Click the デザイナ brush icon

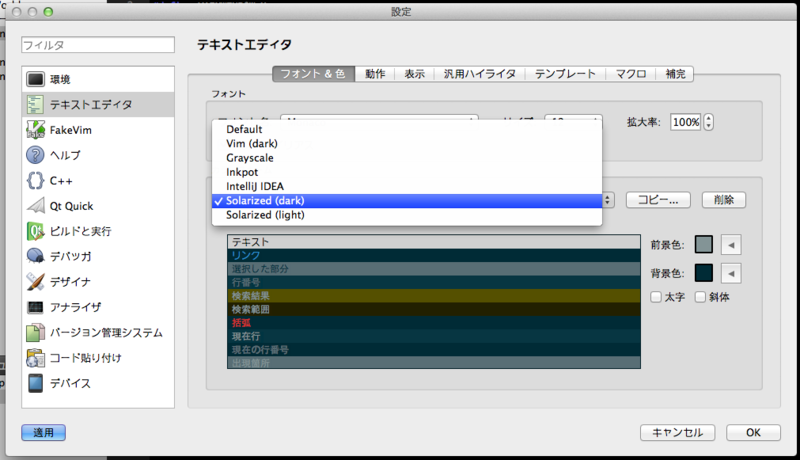[x=35, y=282]
